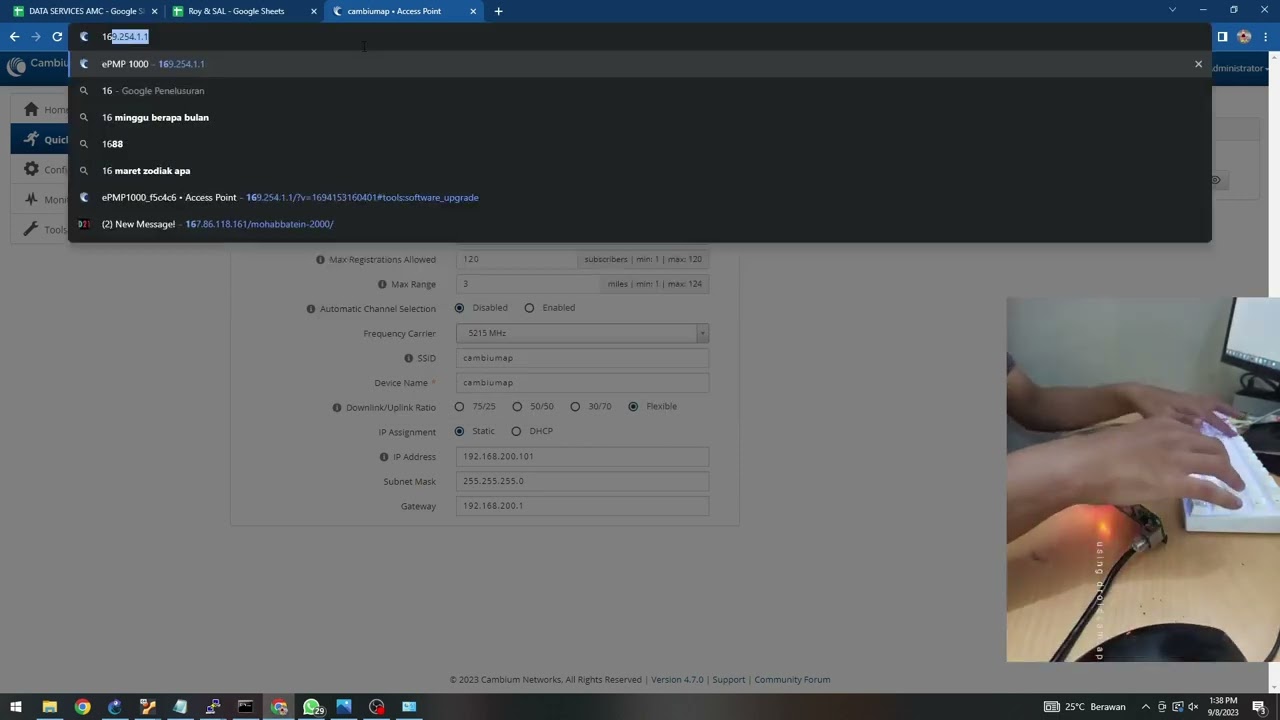Screen dimensions: 1280x720
Task: Click info icon beside Max Range
Action: (382, 284)
